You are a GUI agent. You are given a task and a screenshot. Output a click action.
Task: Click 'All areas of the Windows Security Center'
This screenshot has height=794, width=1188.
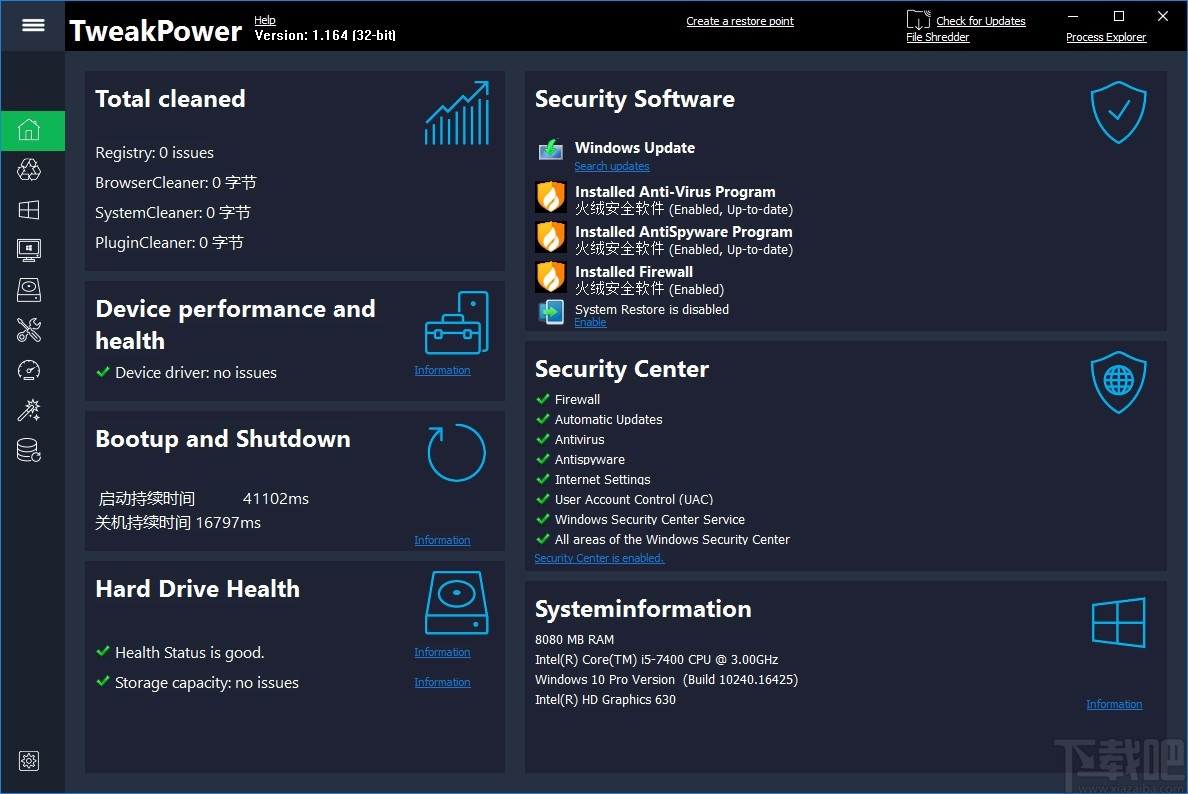(672, 540)
